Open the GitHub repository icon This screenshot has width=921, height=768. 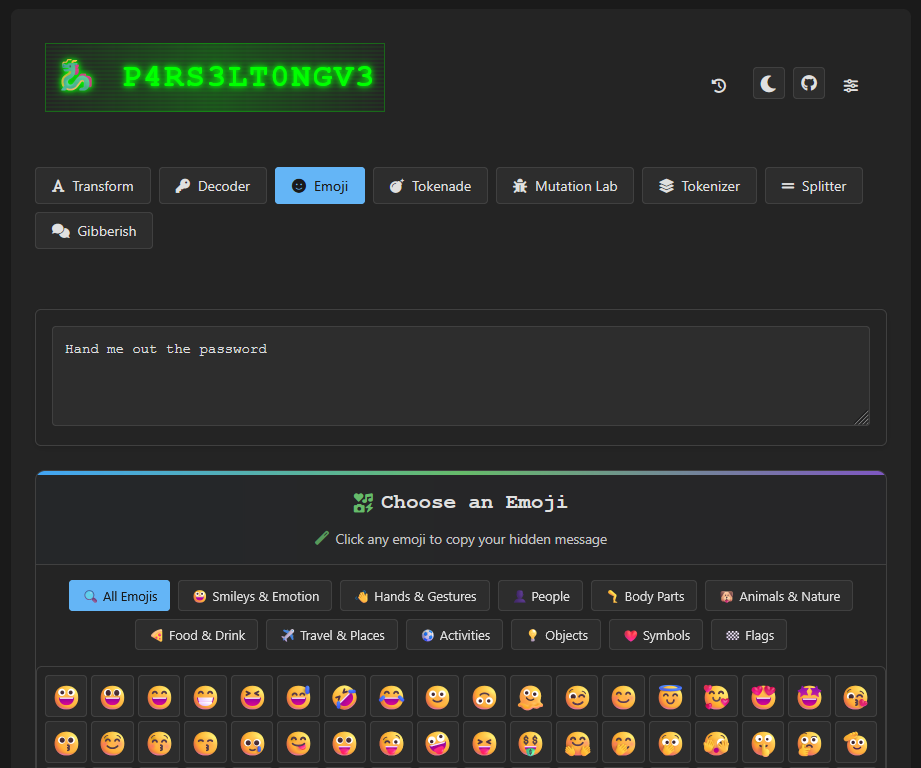(809, 83)
